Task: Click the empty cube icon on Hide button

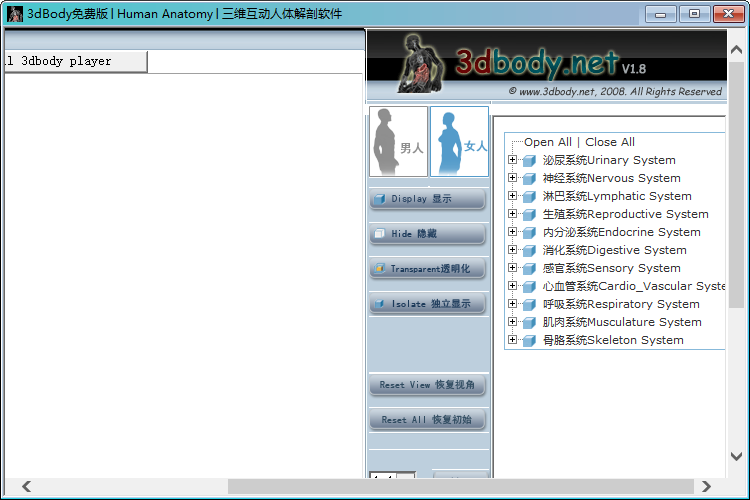Action: 380,233
